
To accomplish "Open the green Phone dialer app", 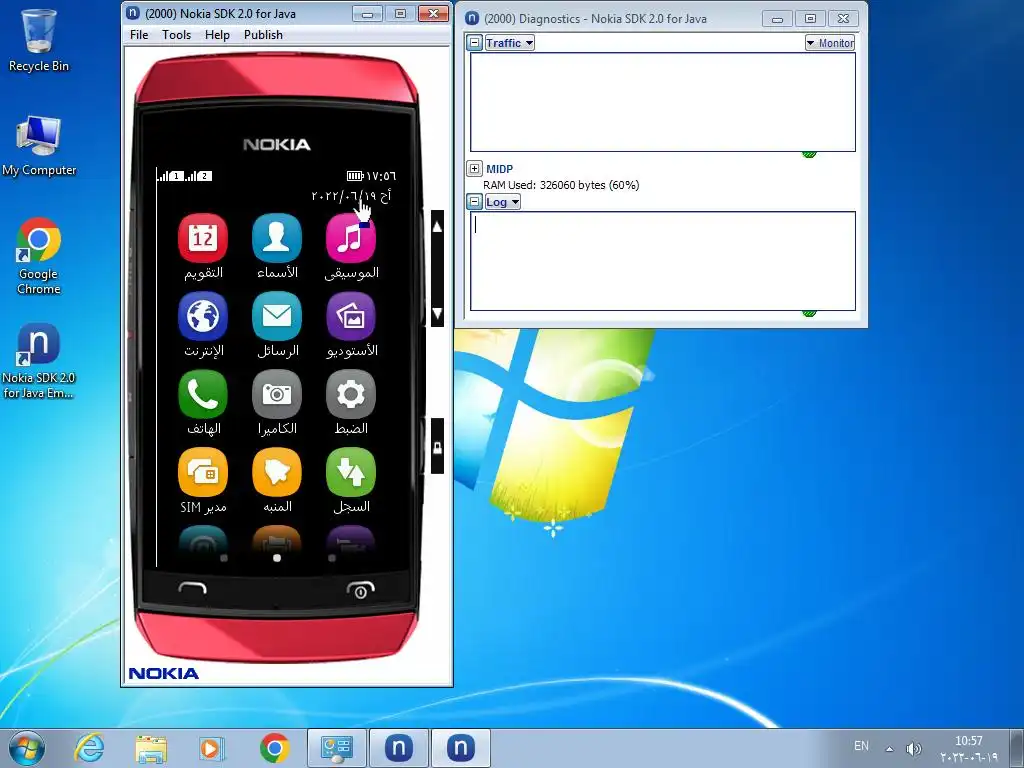I will coord(202,394).
